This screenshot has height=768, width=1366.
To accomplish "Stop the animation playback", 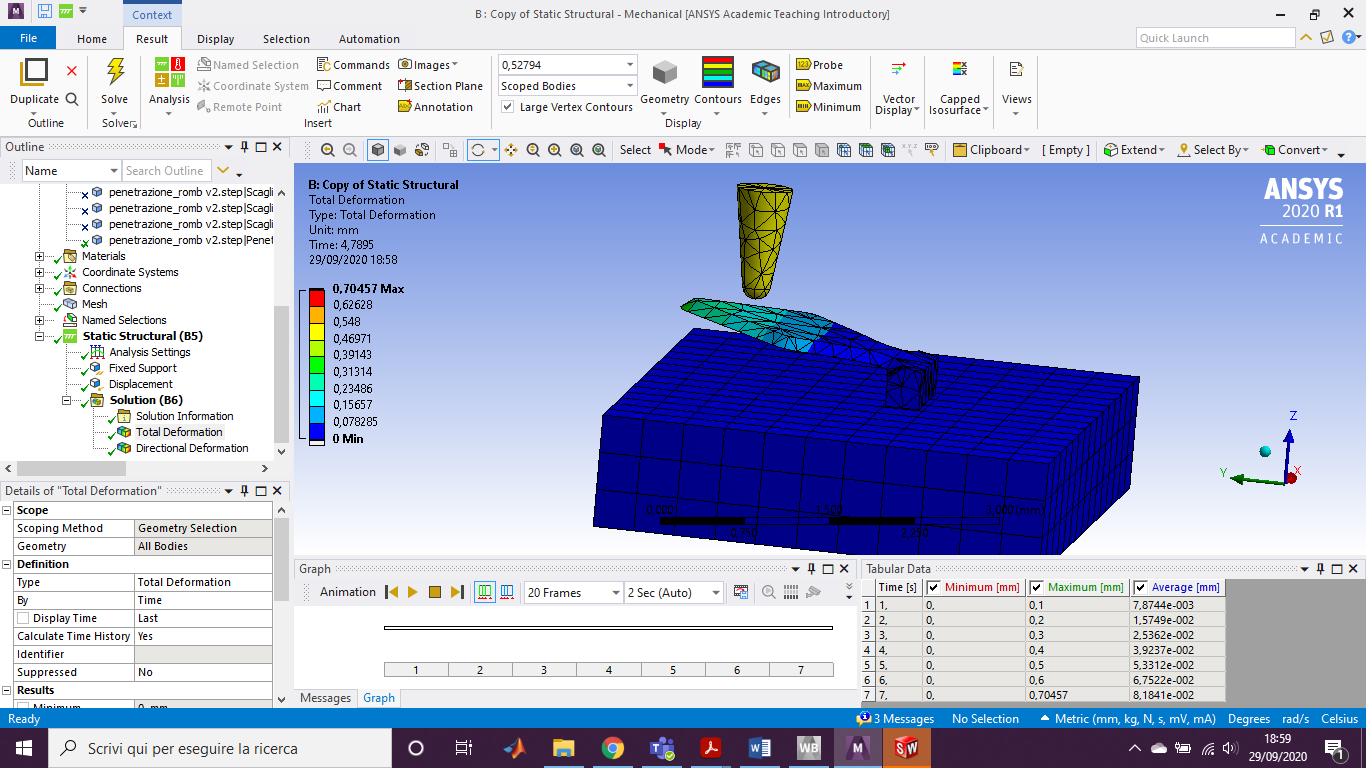I will click(x=435, y=592).
